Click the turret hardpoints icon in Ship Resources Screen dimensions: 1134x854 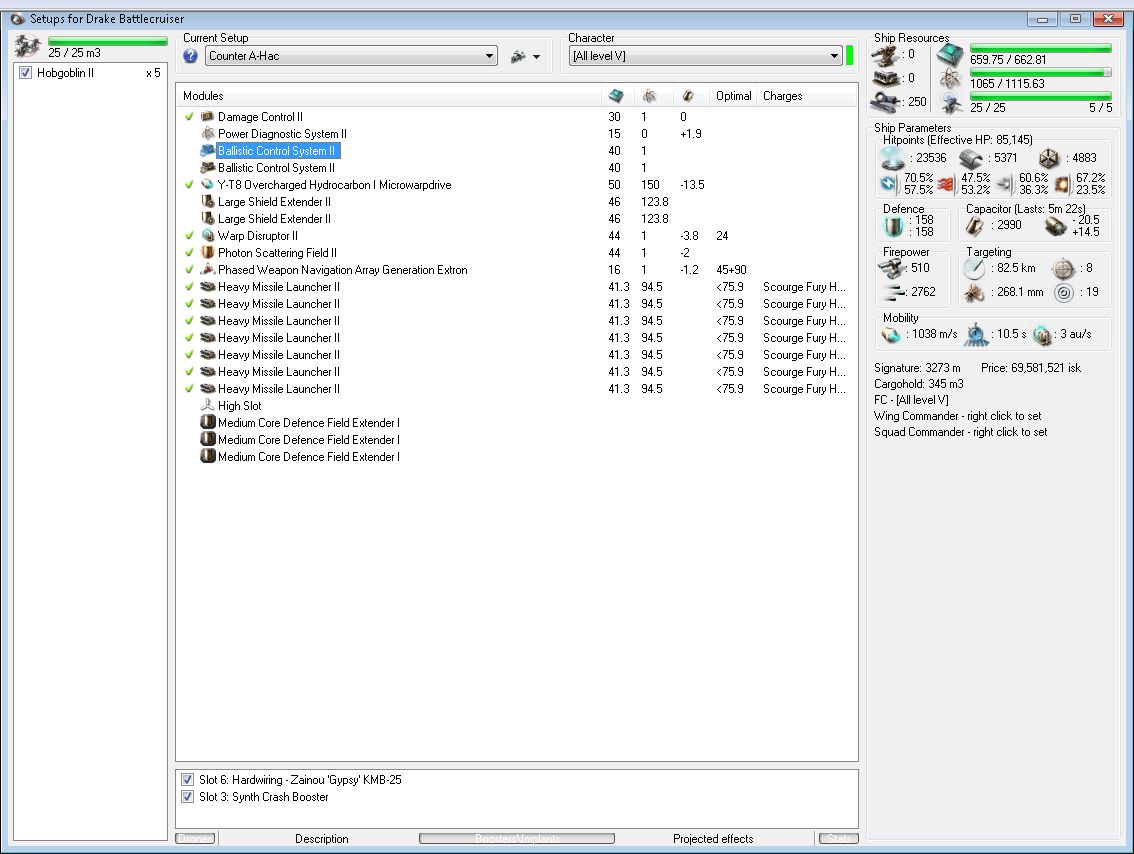coord(884,54)
